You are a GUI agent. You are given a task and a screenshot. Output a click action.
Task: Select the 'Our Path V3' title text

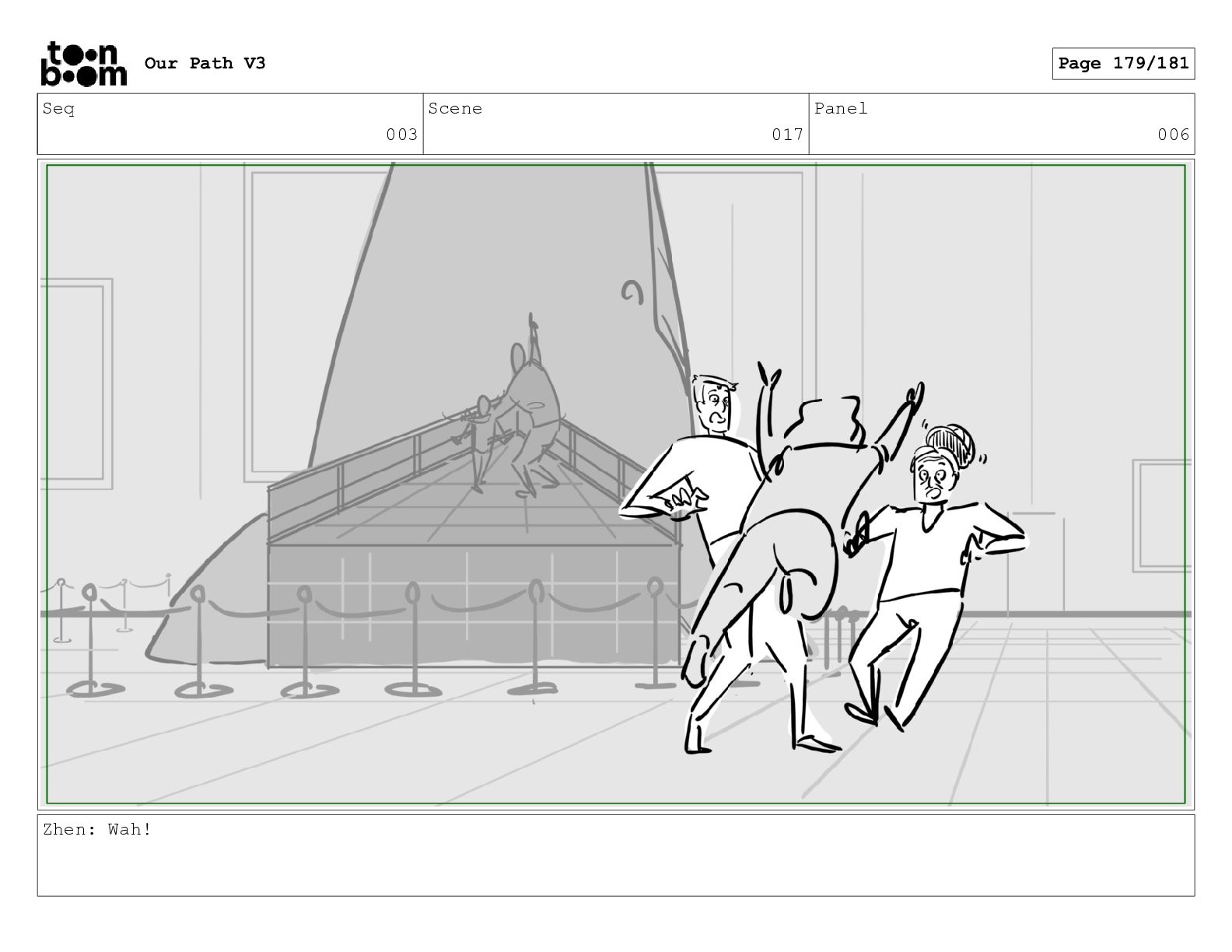point(205,63)
